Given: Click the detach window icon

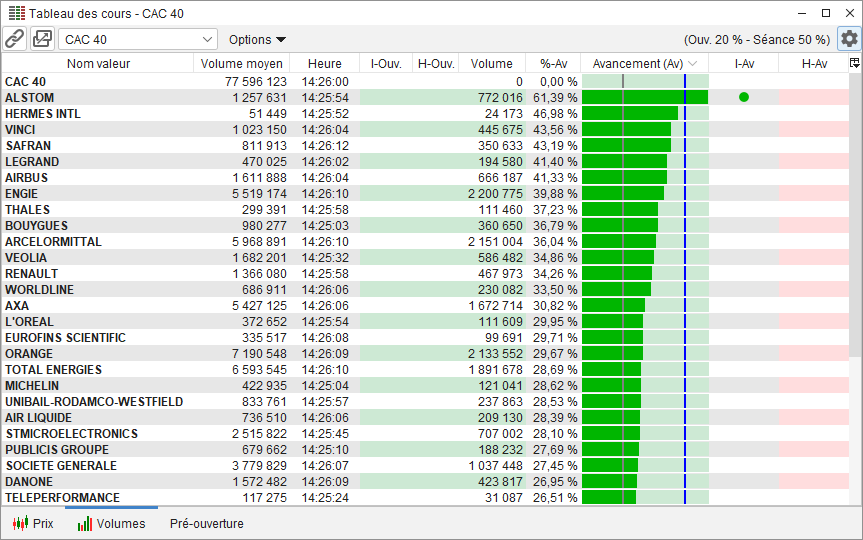Looking at the screenshot, I should coord(42,39).
